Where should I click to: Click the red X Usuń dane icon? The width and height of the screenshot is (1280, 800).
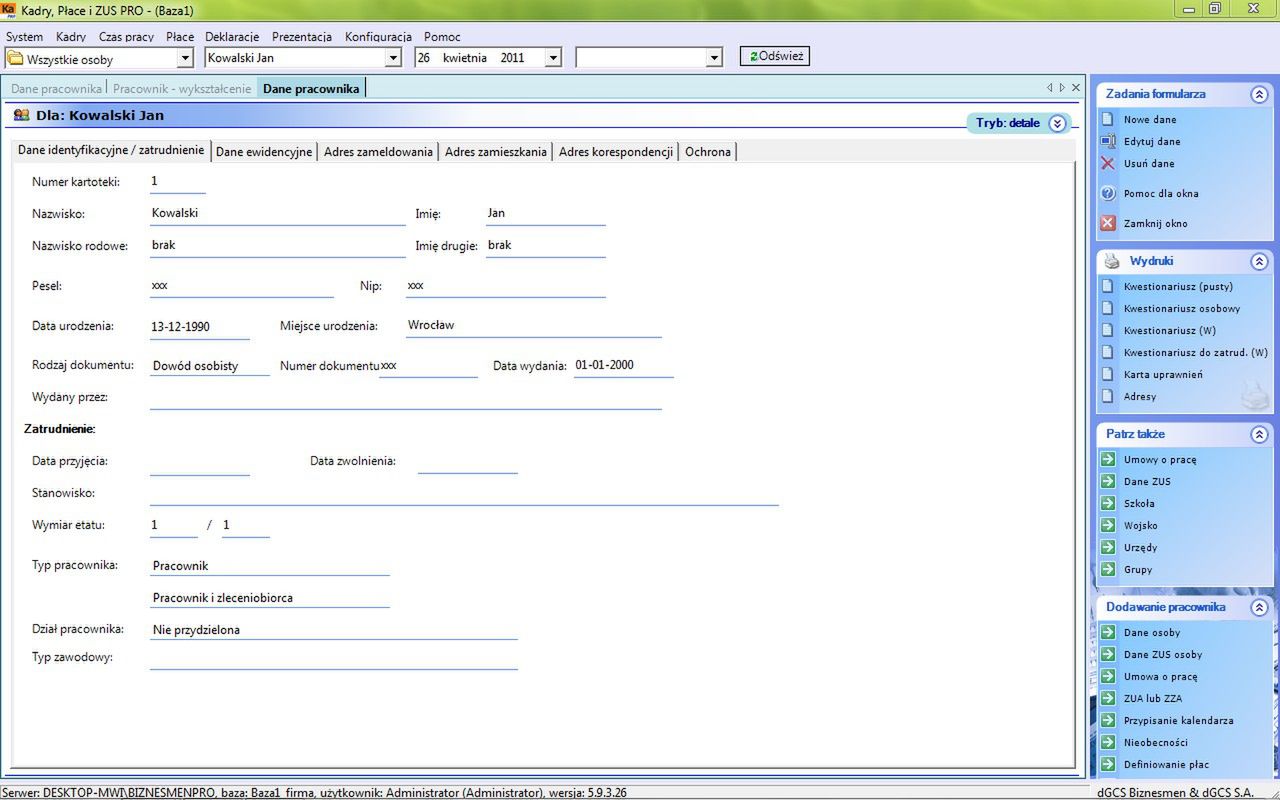pyautogui.click(x=1108, y=163)
